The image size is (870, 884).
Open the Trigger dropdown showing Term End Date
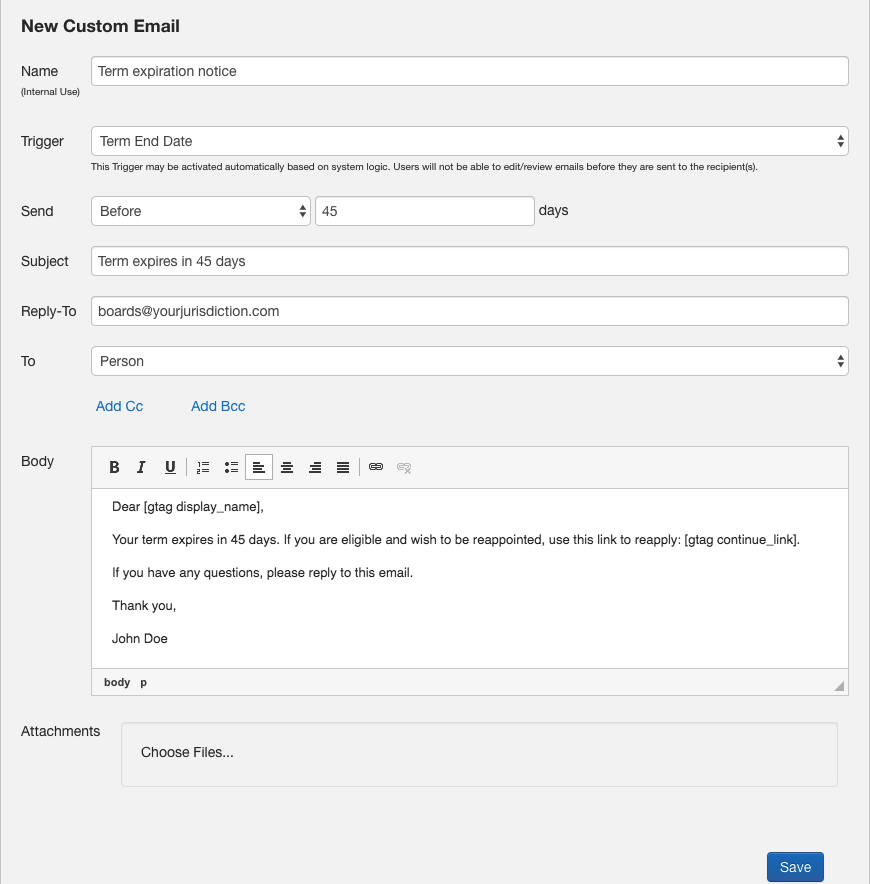[x=469, y=141]
